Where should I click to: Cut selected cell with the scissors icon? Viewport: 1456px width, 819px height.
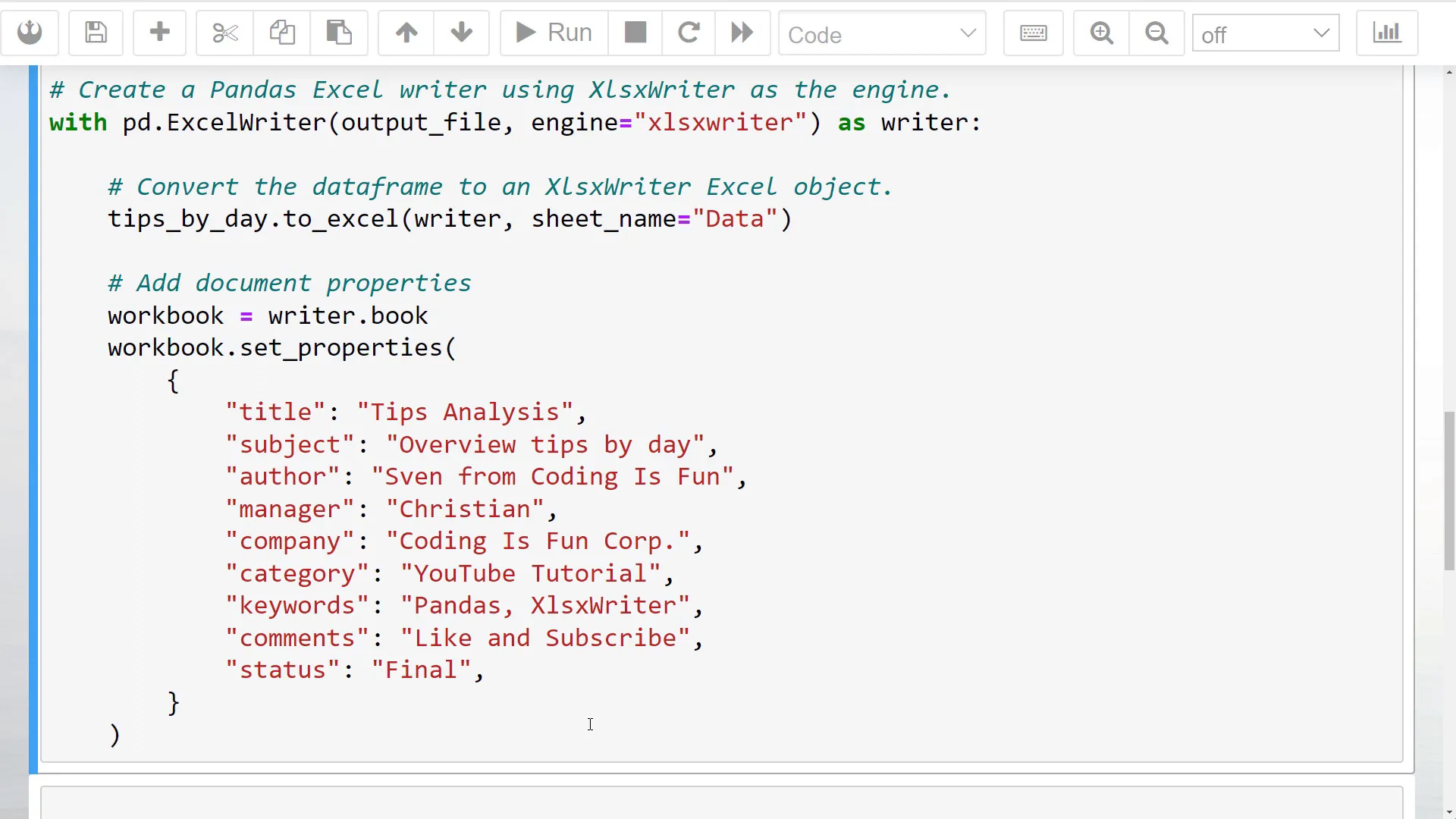[224, 33]
